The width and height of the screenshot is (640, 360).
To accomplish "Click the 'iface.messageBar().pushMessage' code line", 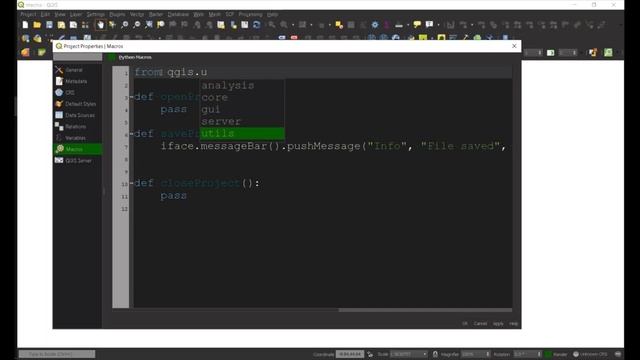I will 333,146.
